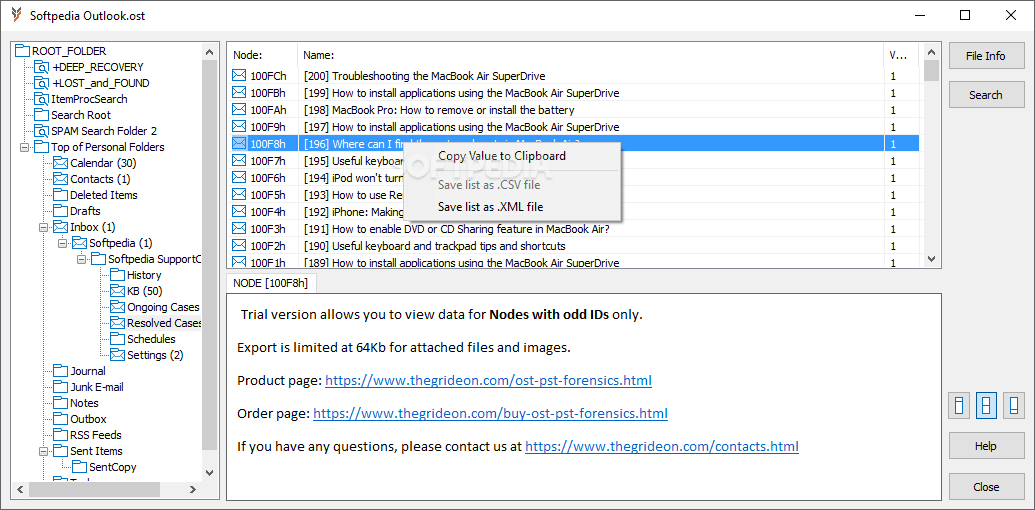1035x510 pixels.
Task: Collapse the Inbox (1) tree node
Action: click(x=44, y=227)
